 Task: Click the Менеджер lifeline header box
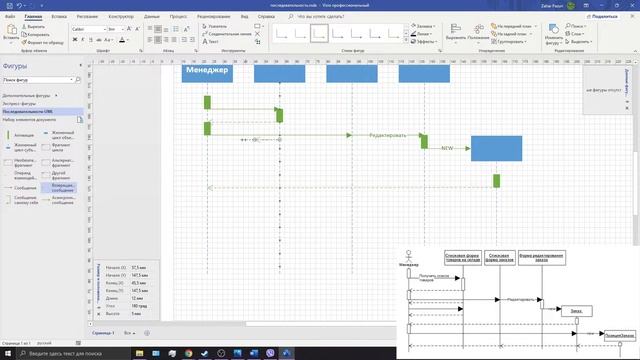click(x=207, y=73)
